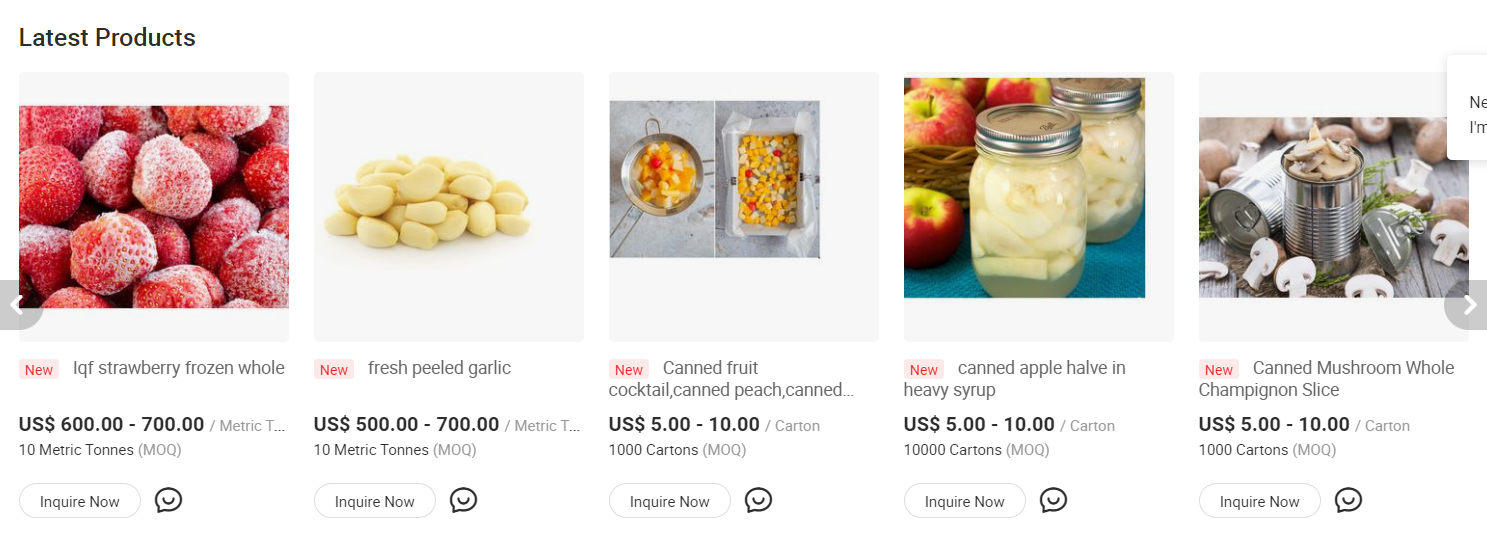The height and width of the screenshot is (547, 1487).
Task: Inquire now about Iqf strawberry
Action: (80, 501)
